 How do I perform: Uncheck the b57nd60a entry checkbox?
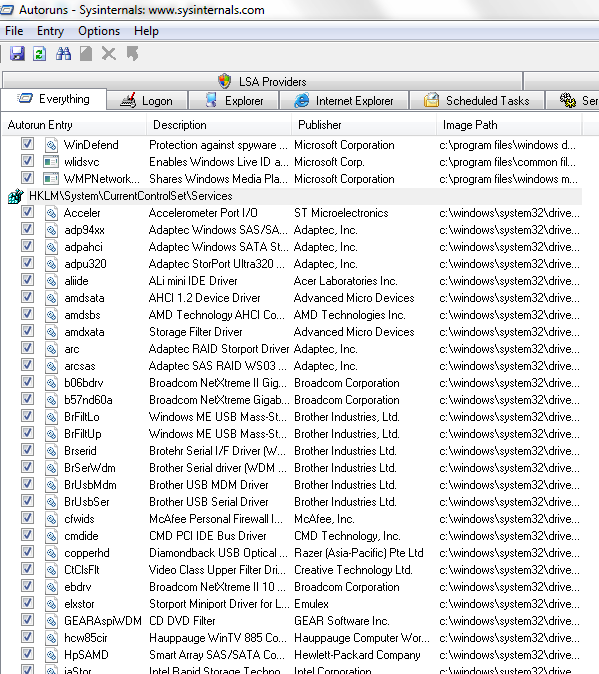click(x=28, y=398)
